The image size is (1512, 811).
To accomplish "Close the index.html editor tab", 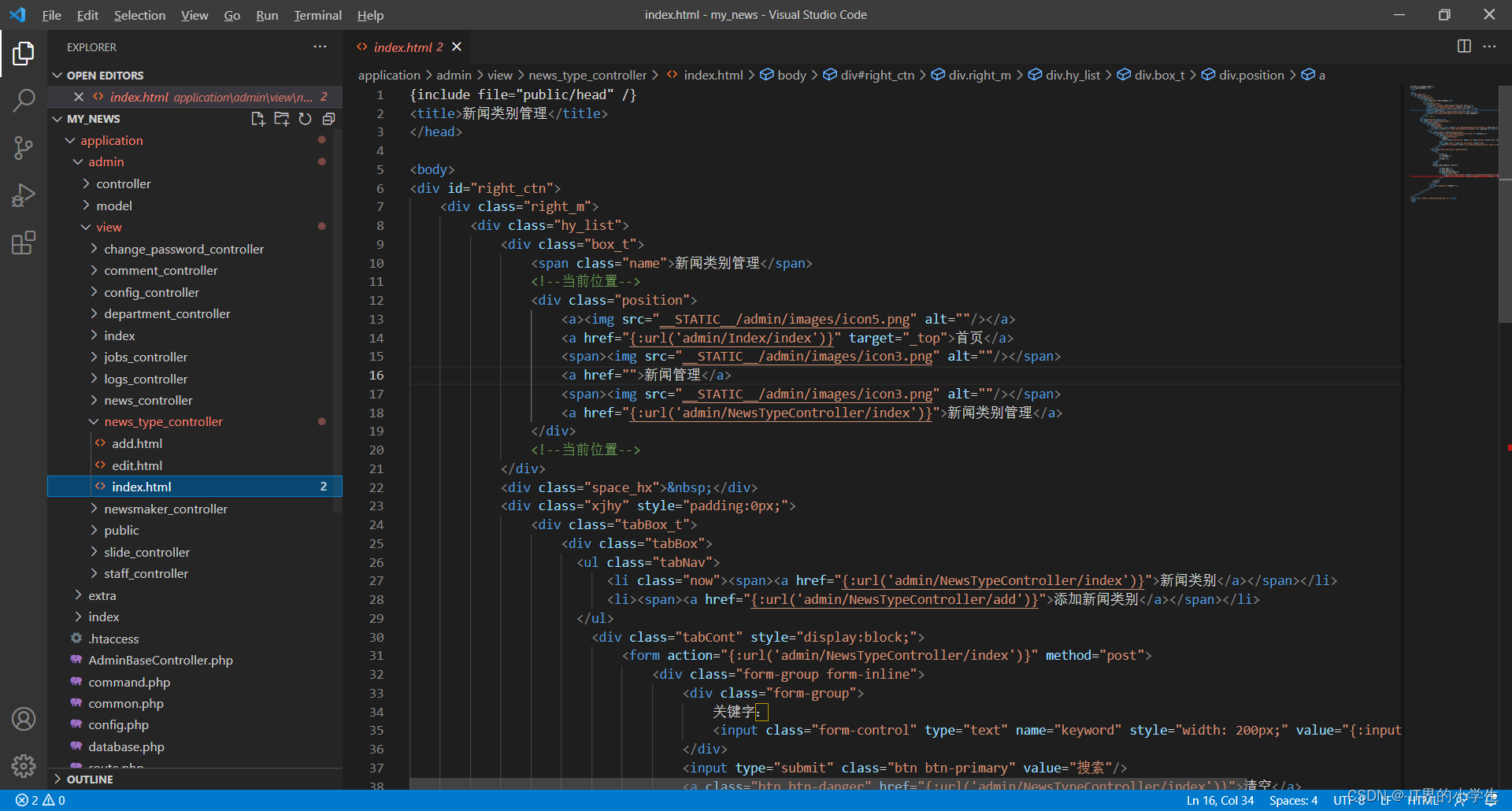I will [x=457, y=47].
